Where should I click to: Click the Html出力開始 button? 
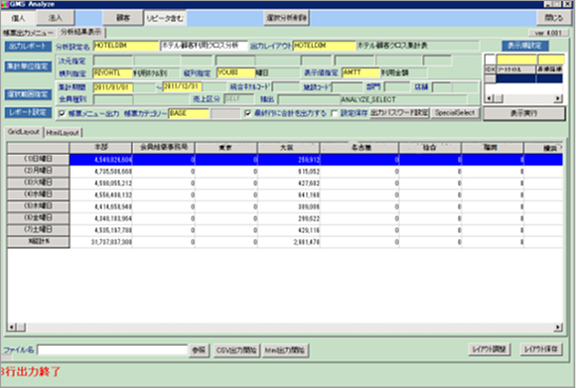285,350
